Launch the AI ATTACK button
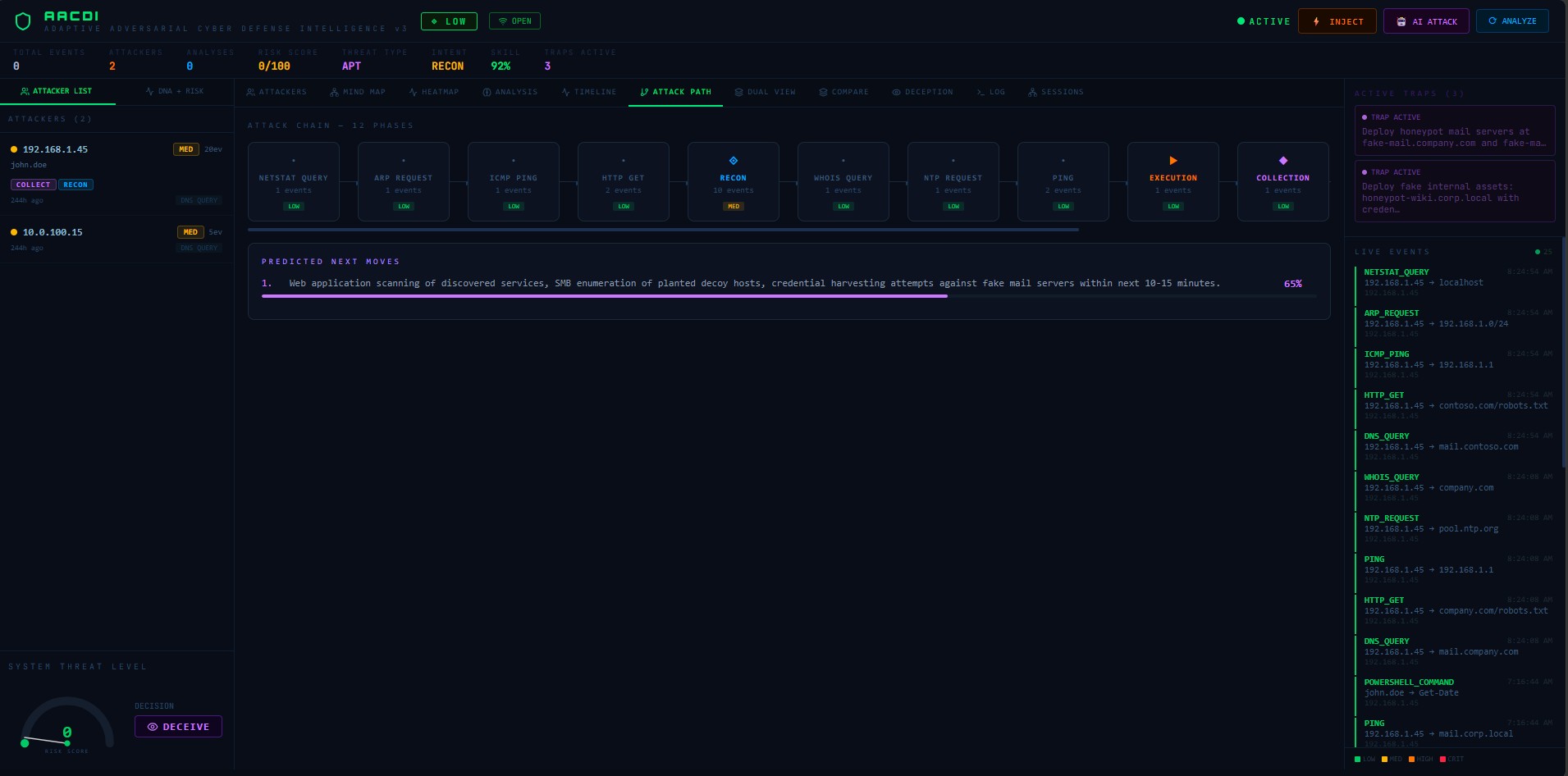This screenshot has height=776, width=1568. pyautogui.click(x=1426, y=21)
